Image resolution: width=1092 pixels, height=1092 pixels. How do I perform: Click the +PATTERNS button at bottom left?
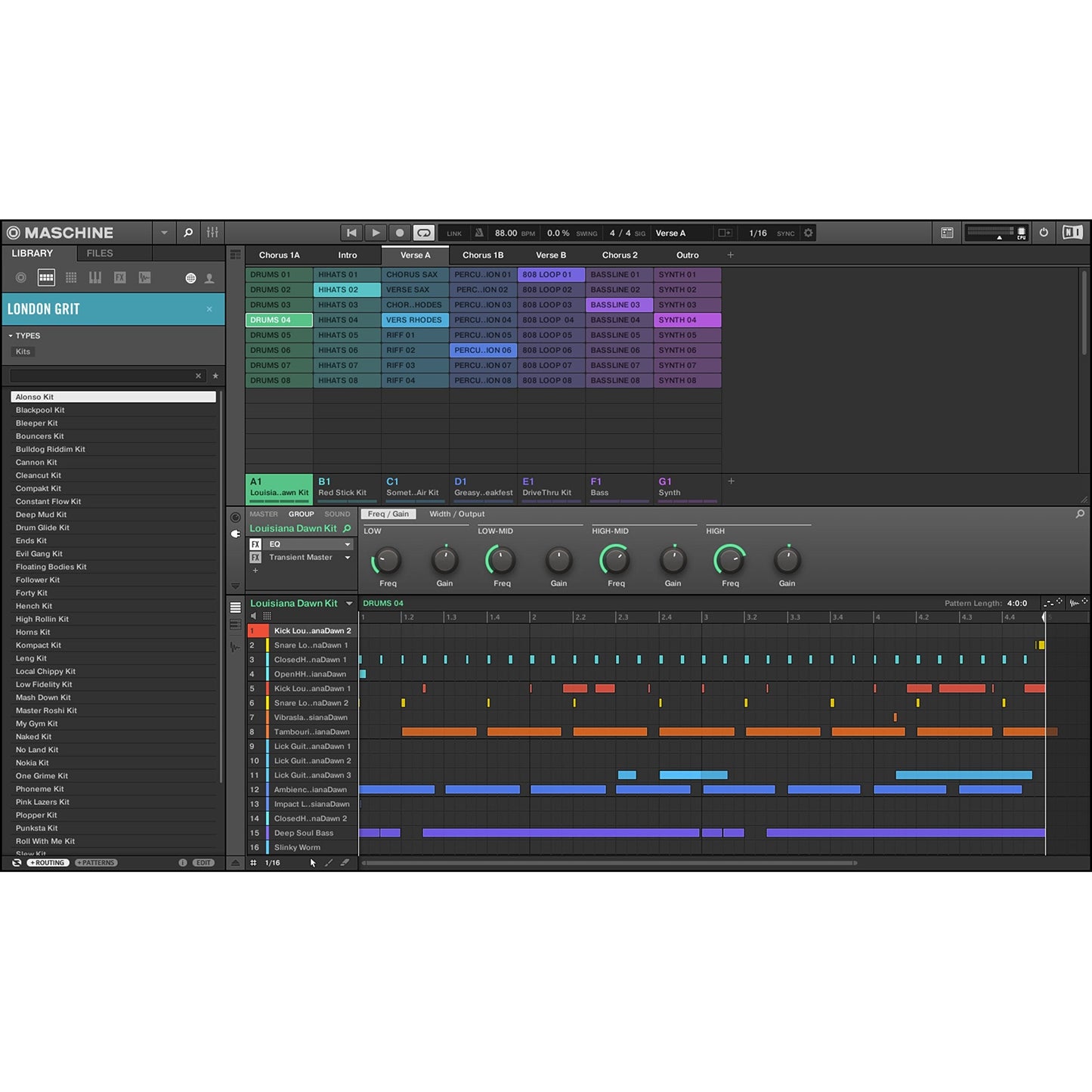point(95,862)
